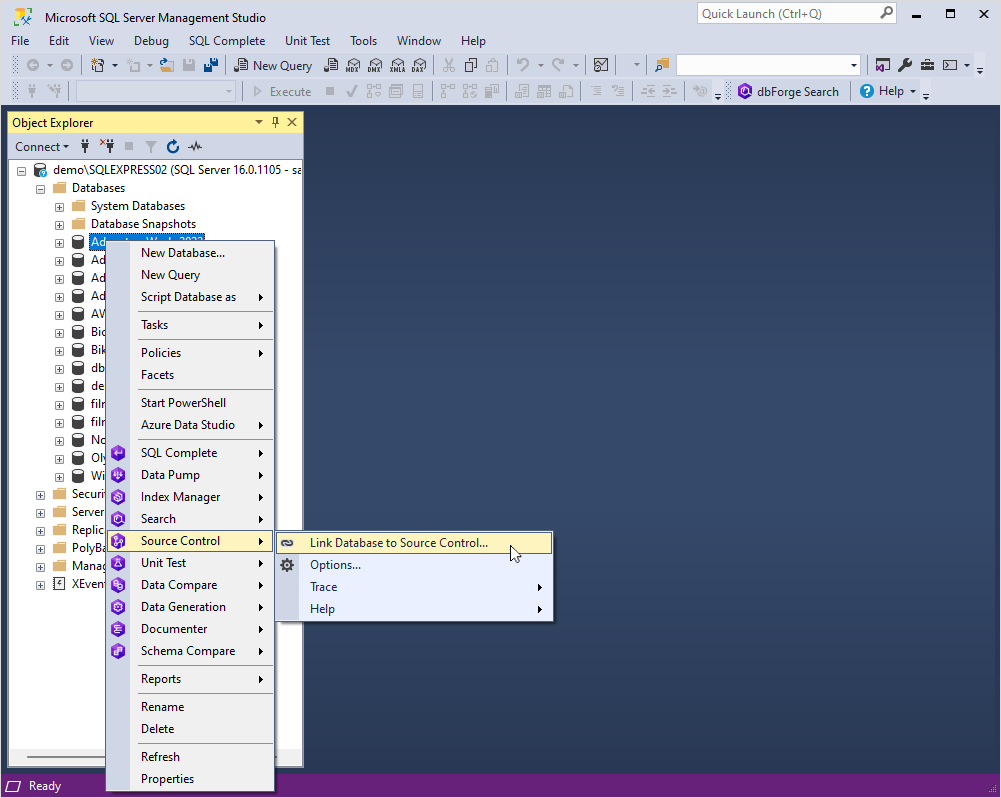
Task: Click the Database Engine Query icon
Action: tap(331, 65)
